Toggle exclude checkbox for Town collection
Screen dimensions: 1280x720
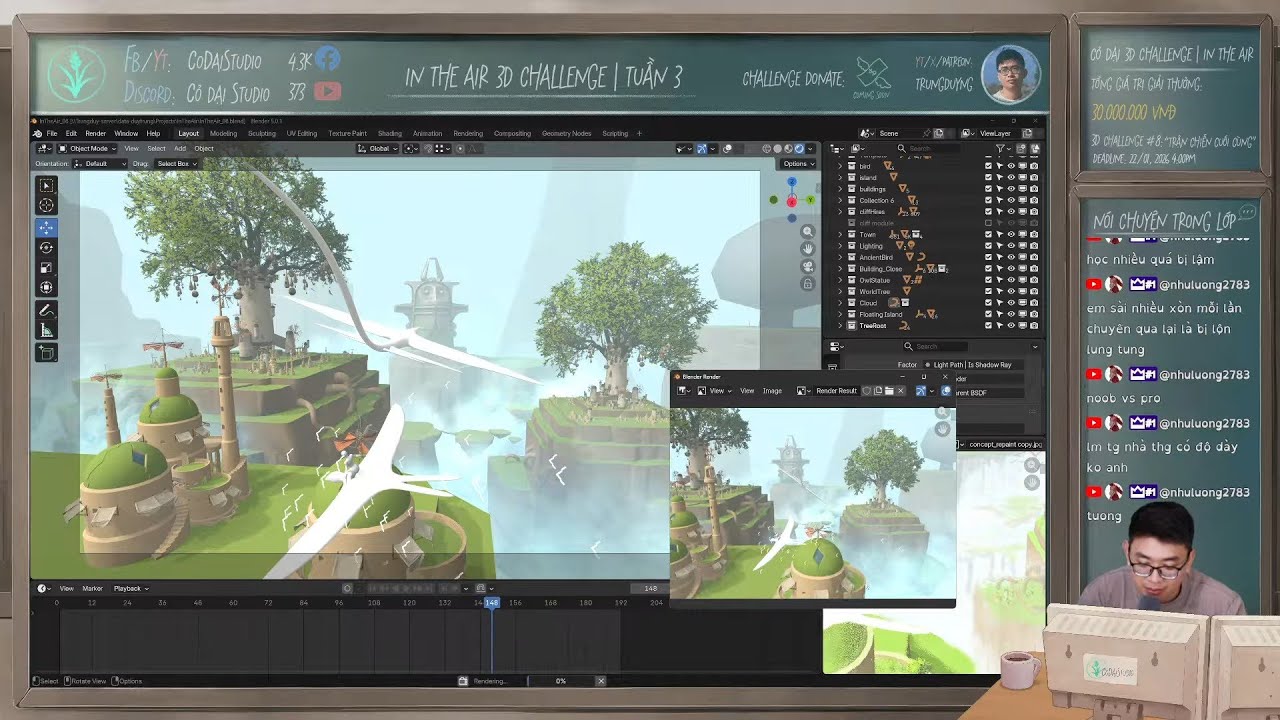coord(988,234)
